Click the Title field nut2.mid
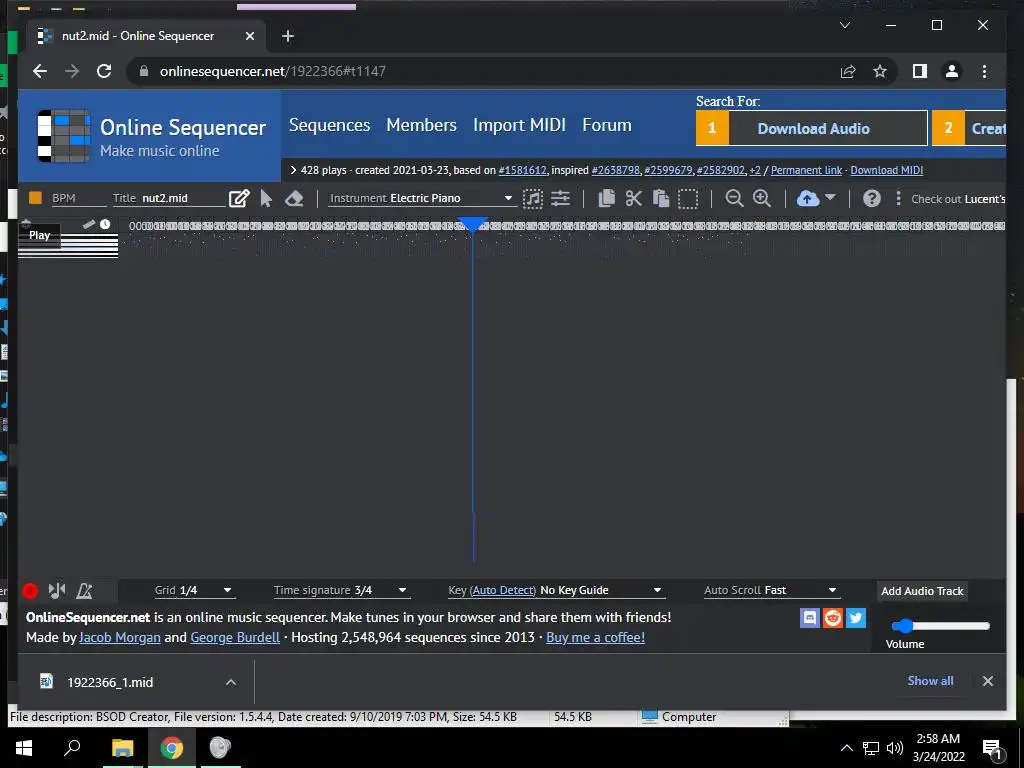 coord(183,198)
